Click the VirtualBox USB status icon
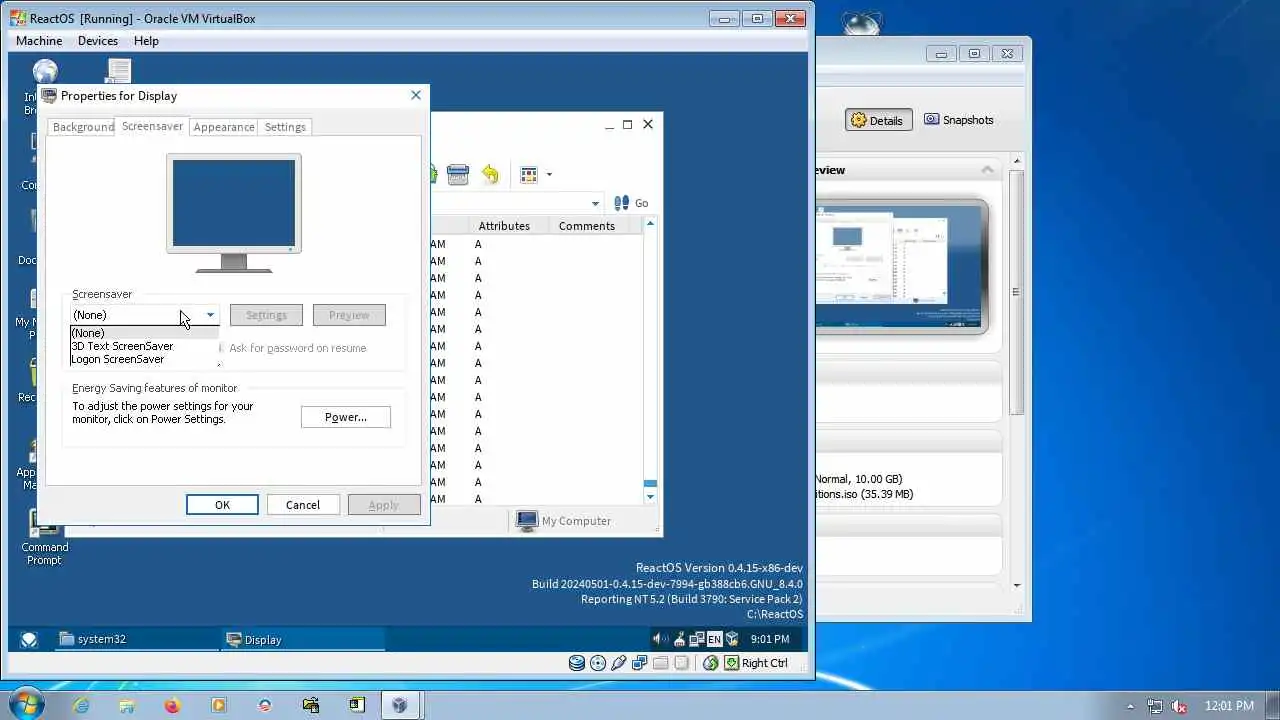 click(619, 663)
